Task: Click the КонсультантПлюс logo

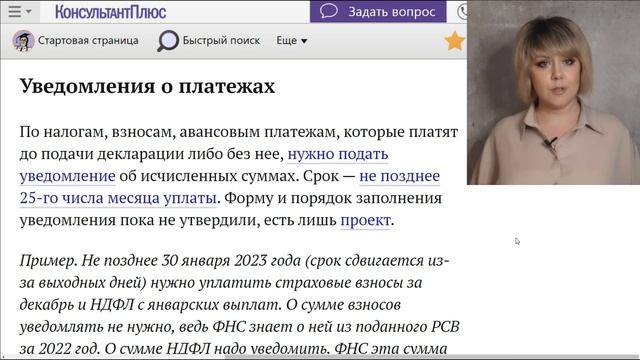Action: tap(111, 12)
